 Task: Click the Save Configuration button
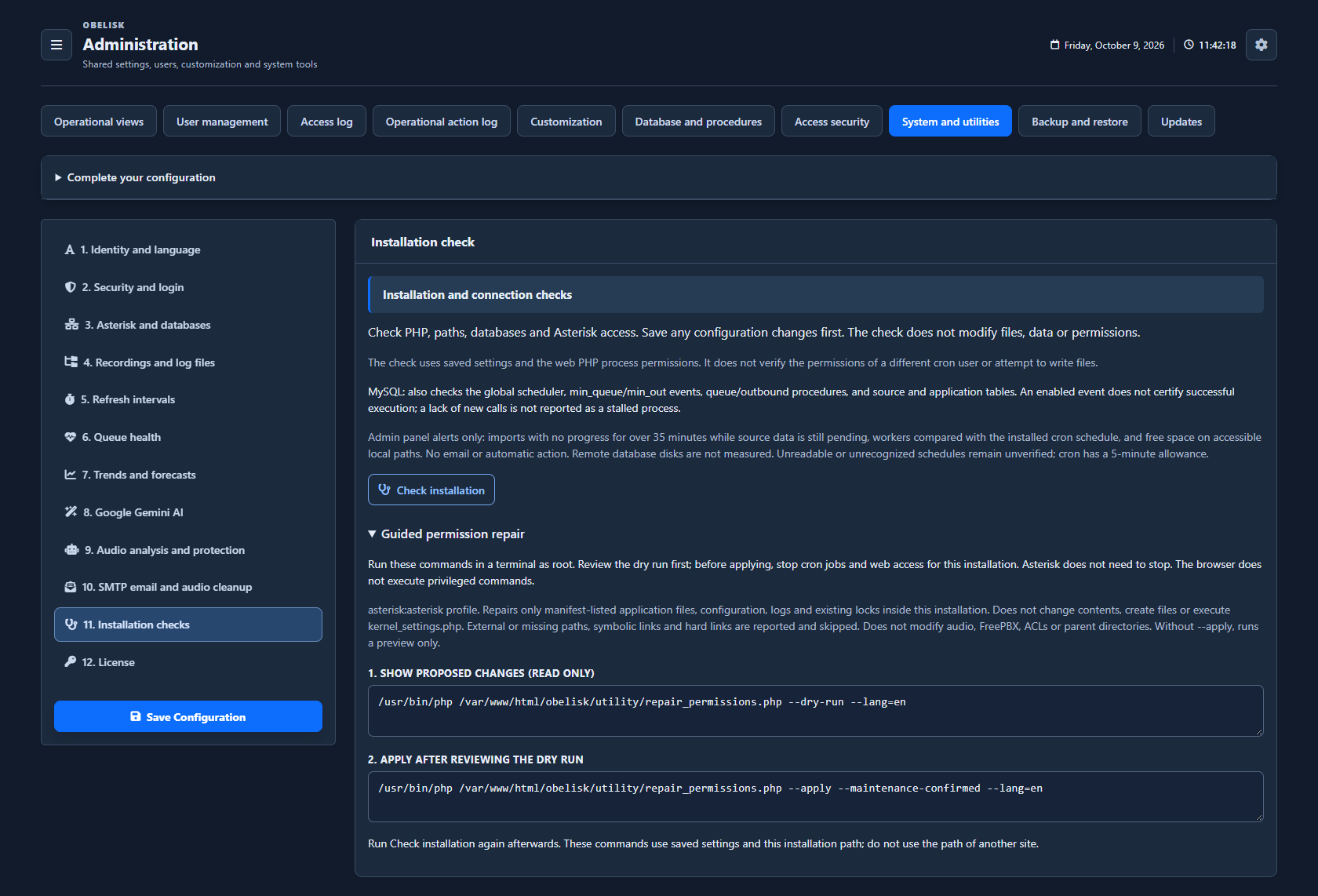(188, 716)
